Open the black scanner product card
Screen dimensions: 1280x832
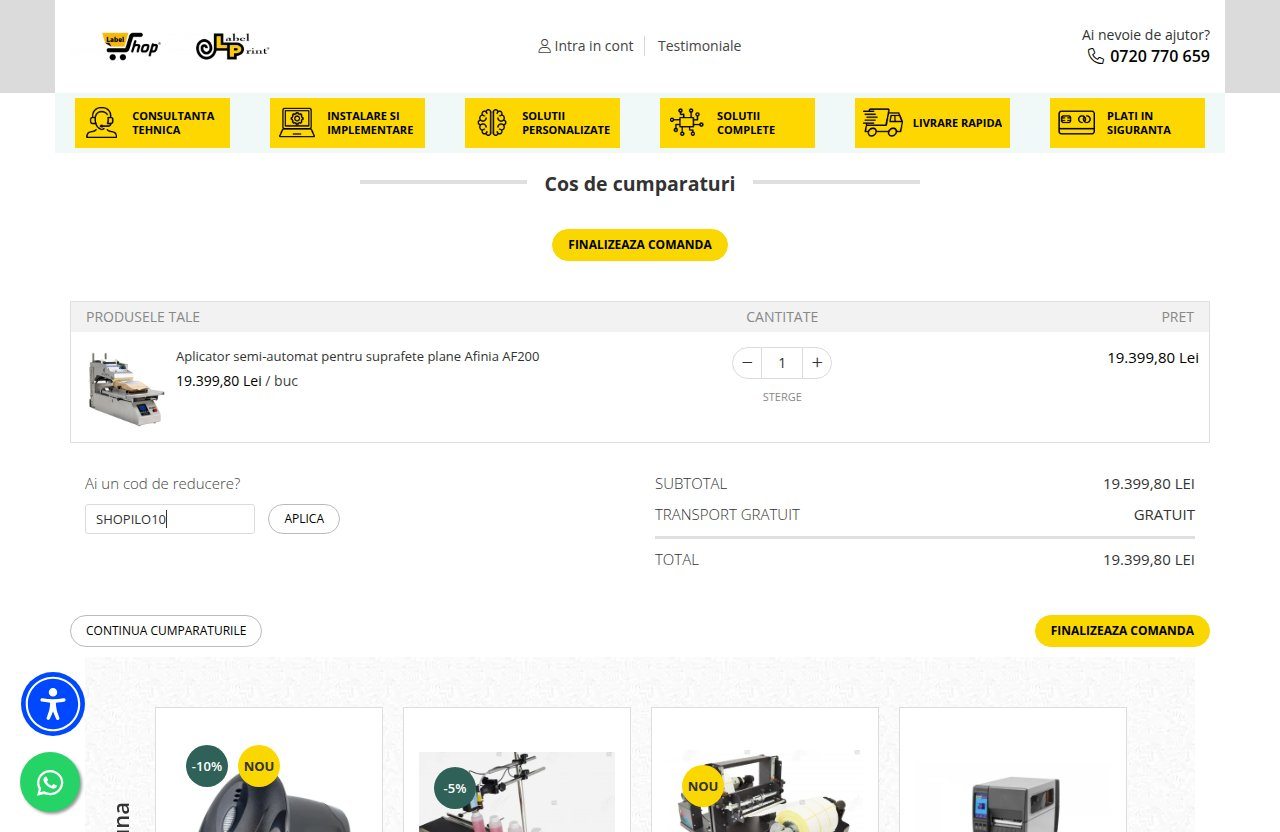(269, 770)
